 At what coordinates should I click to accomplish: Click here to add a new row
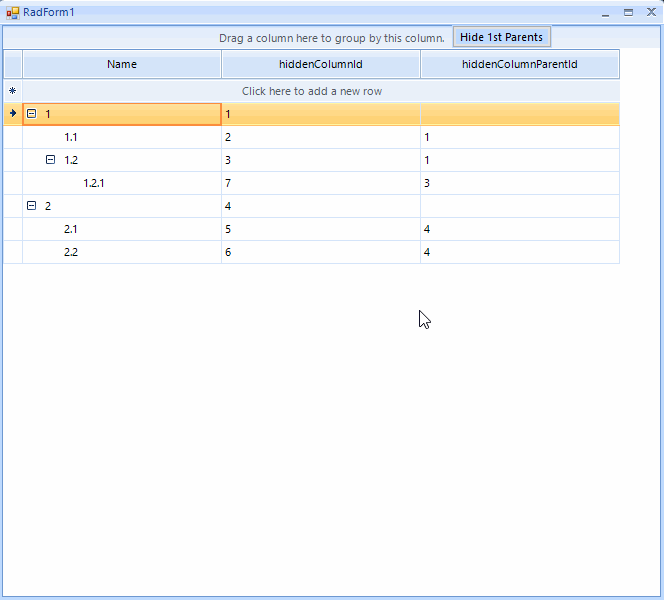click(312, 91)
